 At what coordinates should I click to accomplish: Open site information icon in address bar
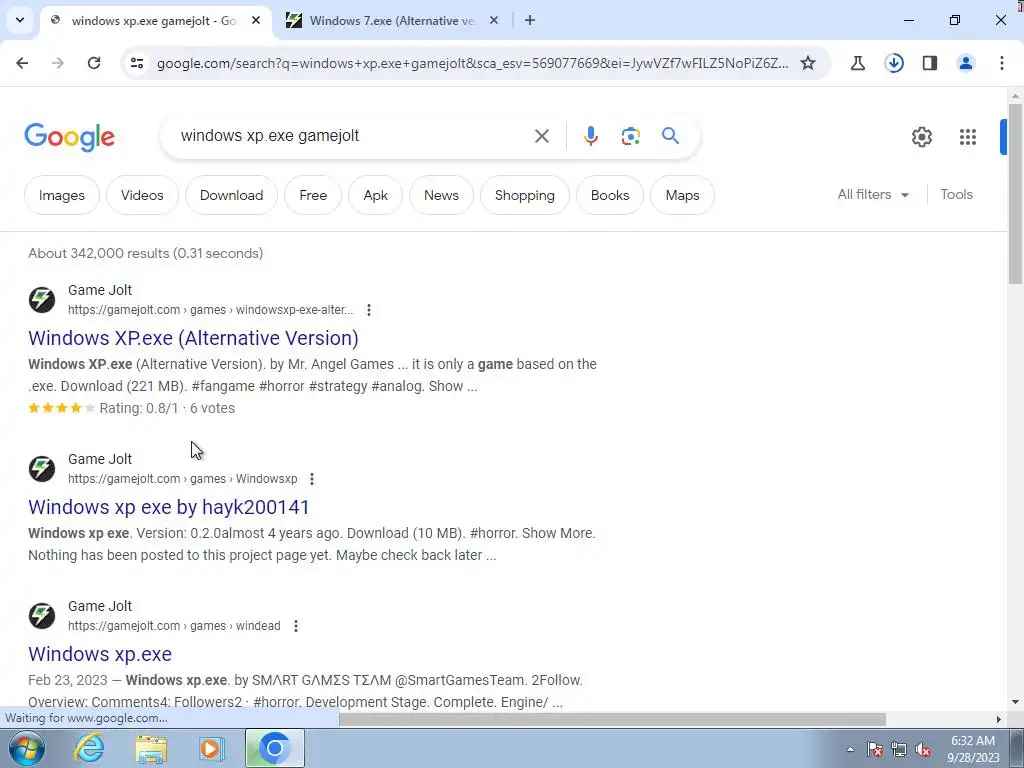(137, 63)
